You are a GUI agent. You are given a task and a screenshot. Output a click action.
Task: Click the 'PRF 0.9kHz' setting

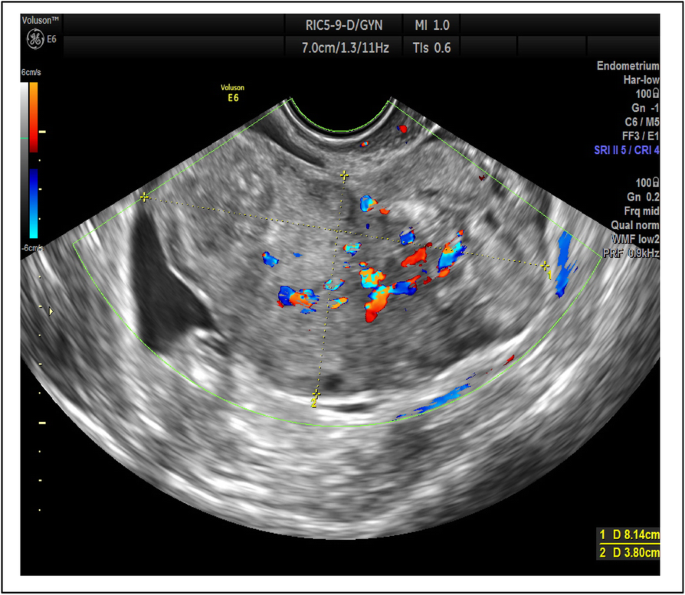point(631,253)
